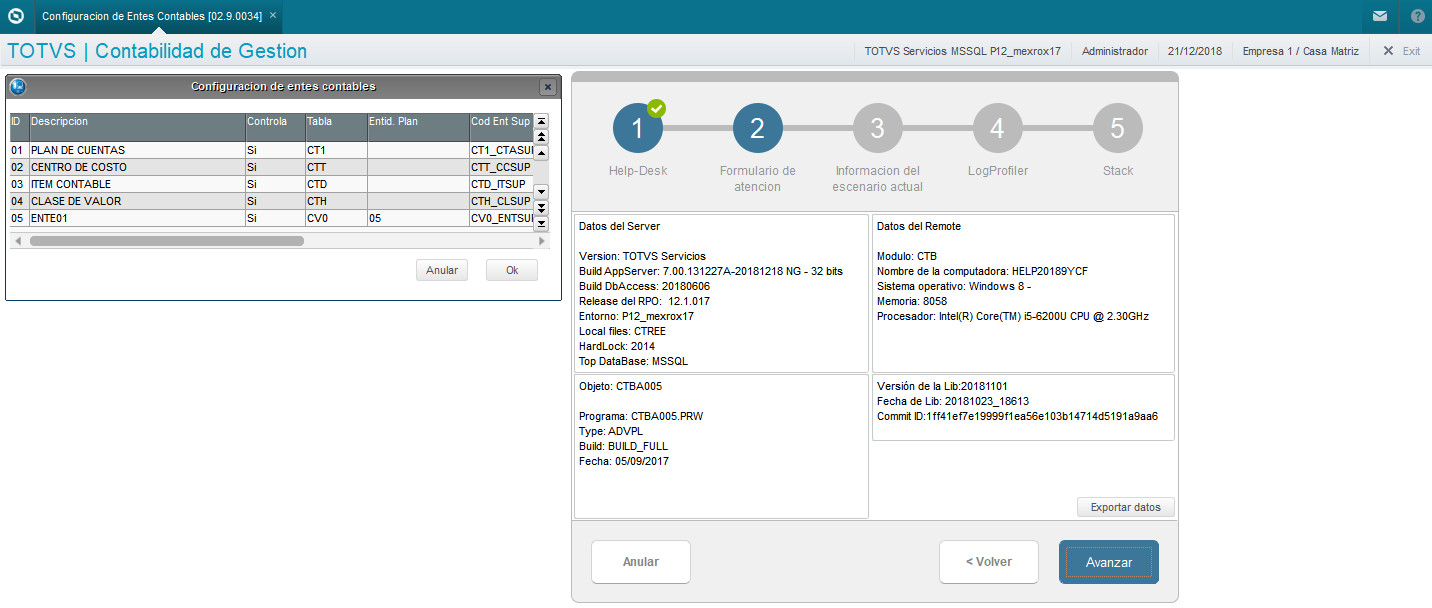
Task: Click the LogProfiler step label
Action: [998, 171]
